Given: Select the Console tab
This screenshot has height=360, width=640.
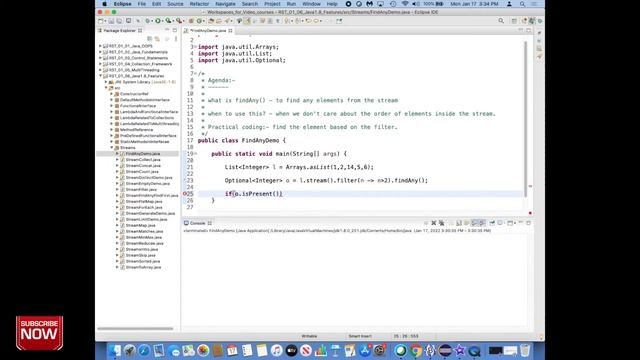Looking at the screenshot, I should click(x=198, y=223).
